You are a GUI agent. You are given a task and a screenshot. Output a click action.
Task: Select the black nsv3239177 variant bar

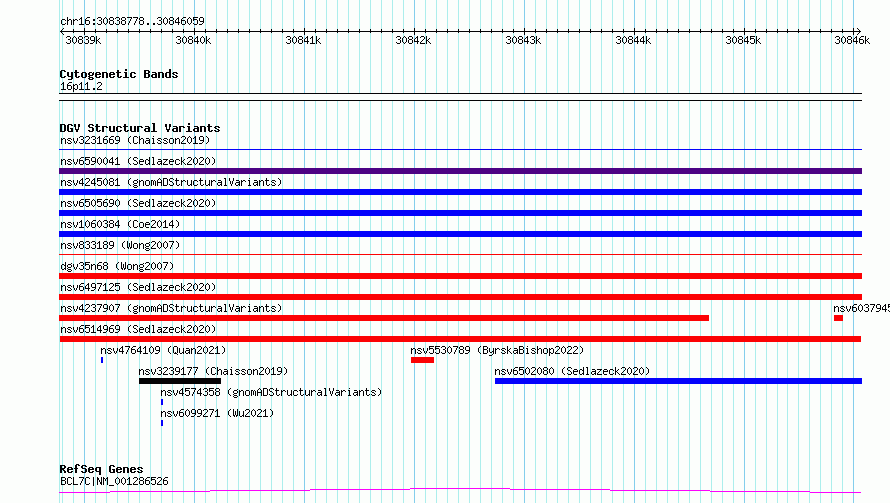180,381
